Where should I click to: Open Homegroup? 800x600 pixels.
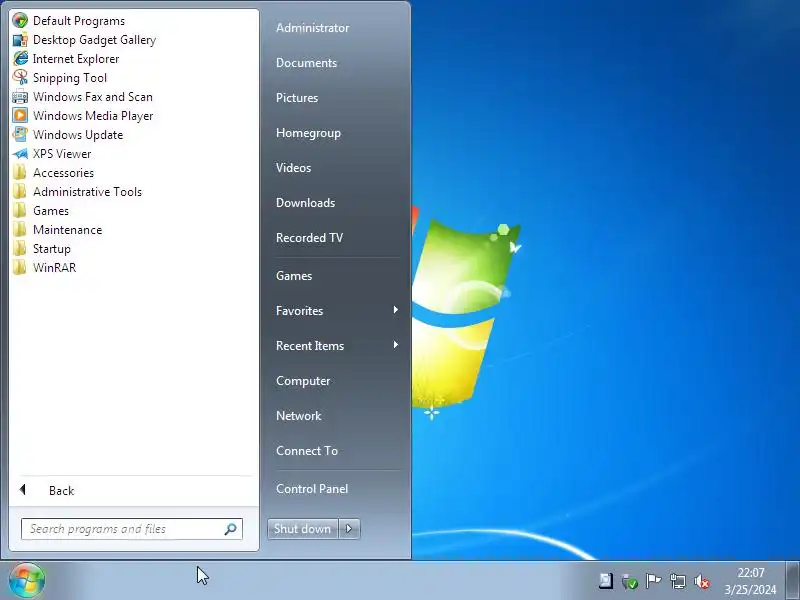pyautogui.click(x=308, y=133)
